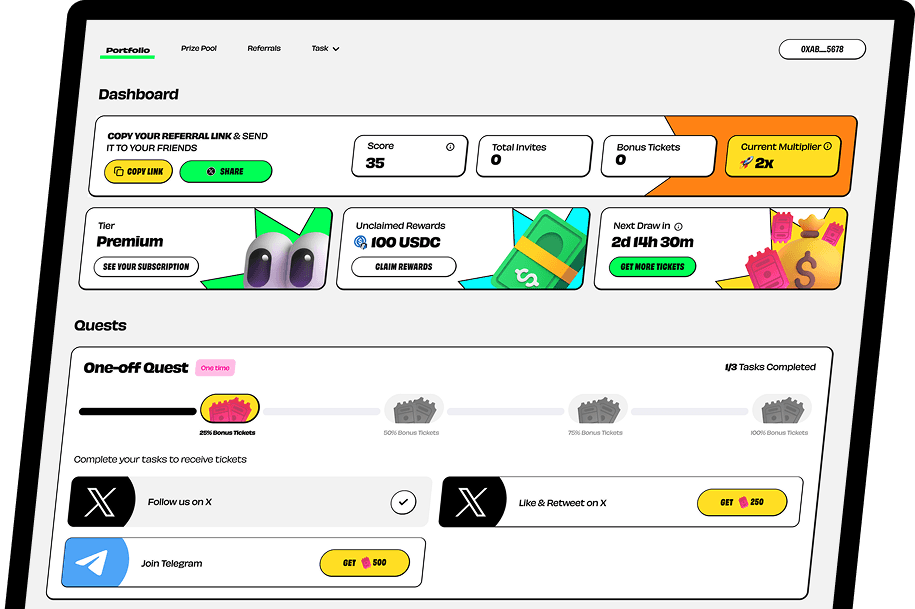Click the X logo on Like & Retweet task
The width and height of the screenshot is (915, 609).
point(472,502)
